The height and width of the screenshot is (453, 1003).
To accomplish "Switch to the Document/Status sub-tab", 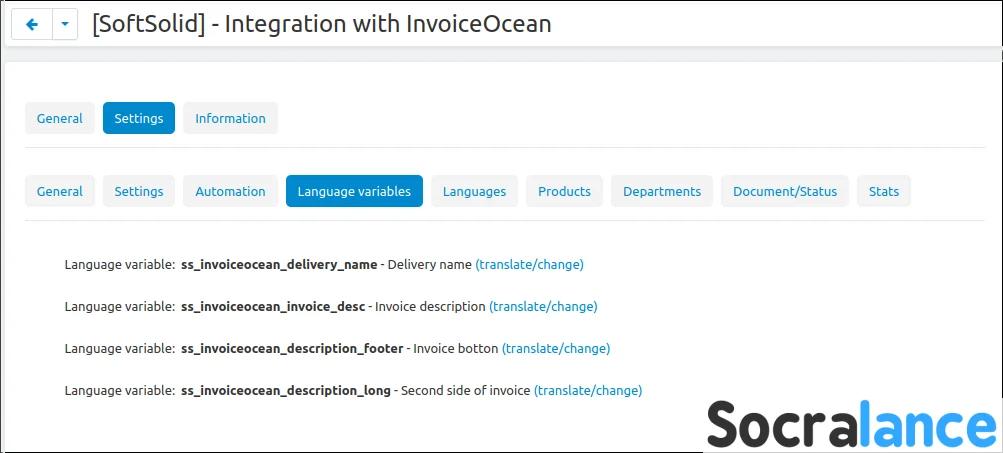I will tap(785, 191).
